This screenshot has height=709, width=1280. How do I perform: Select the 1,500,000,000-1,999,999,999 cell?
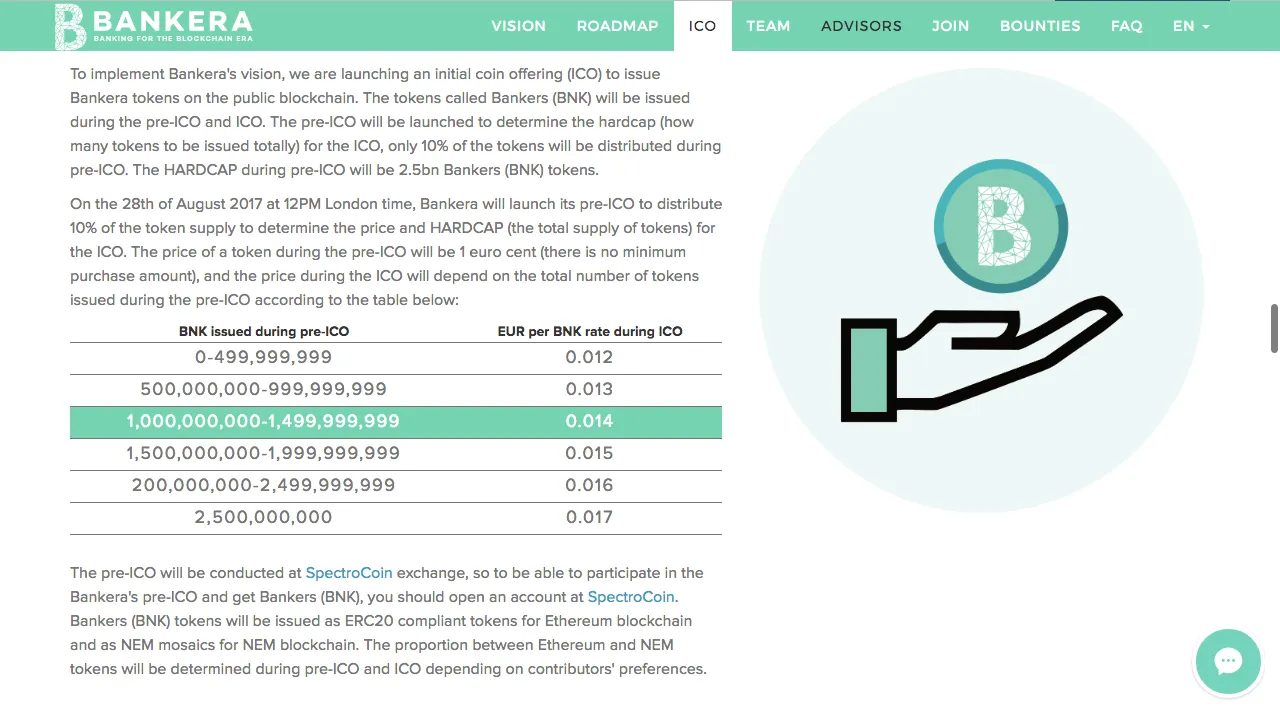click(x=264, y=453)
